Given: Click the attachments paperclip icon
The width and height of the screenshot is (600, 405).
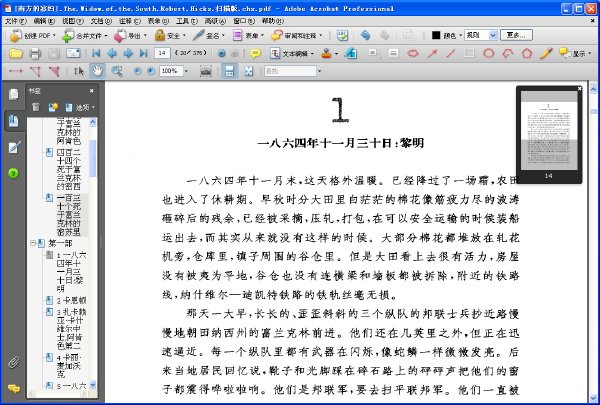Looking at the screenshot, I should (13, 362).
